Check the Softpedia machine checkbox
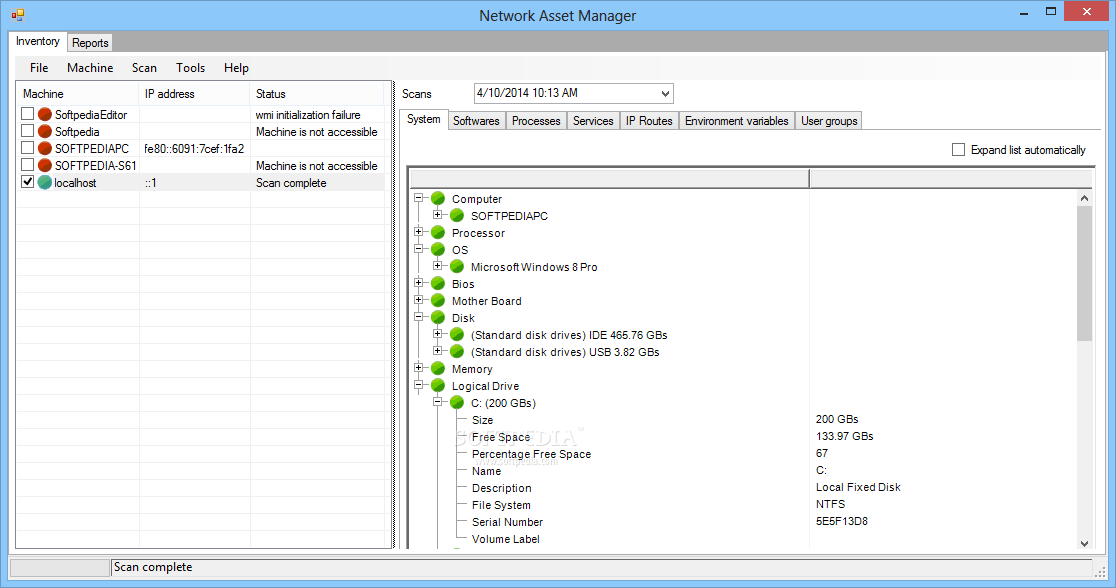1116x588 pixels. pyautogui.click(x=27, y=131)
